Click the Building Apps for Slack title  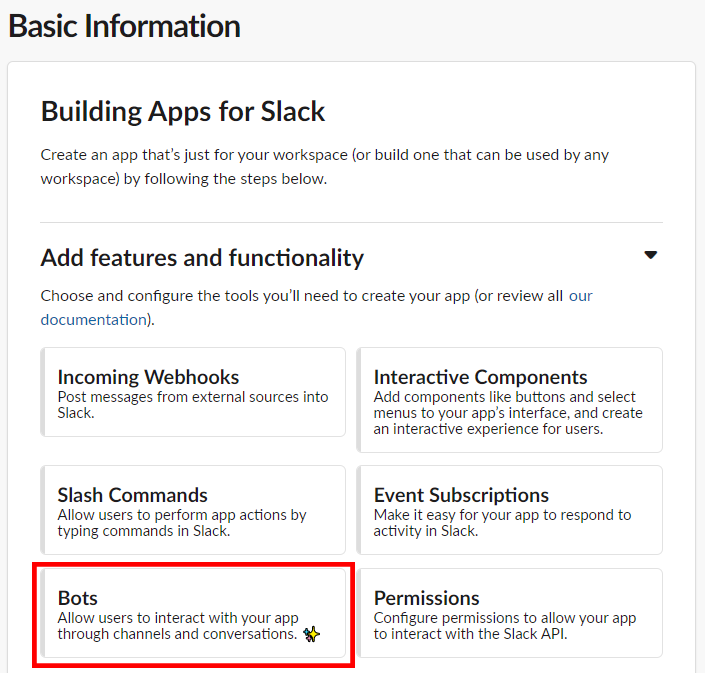[x=183, y=111]
